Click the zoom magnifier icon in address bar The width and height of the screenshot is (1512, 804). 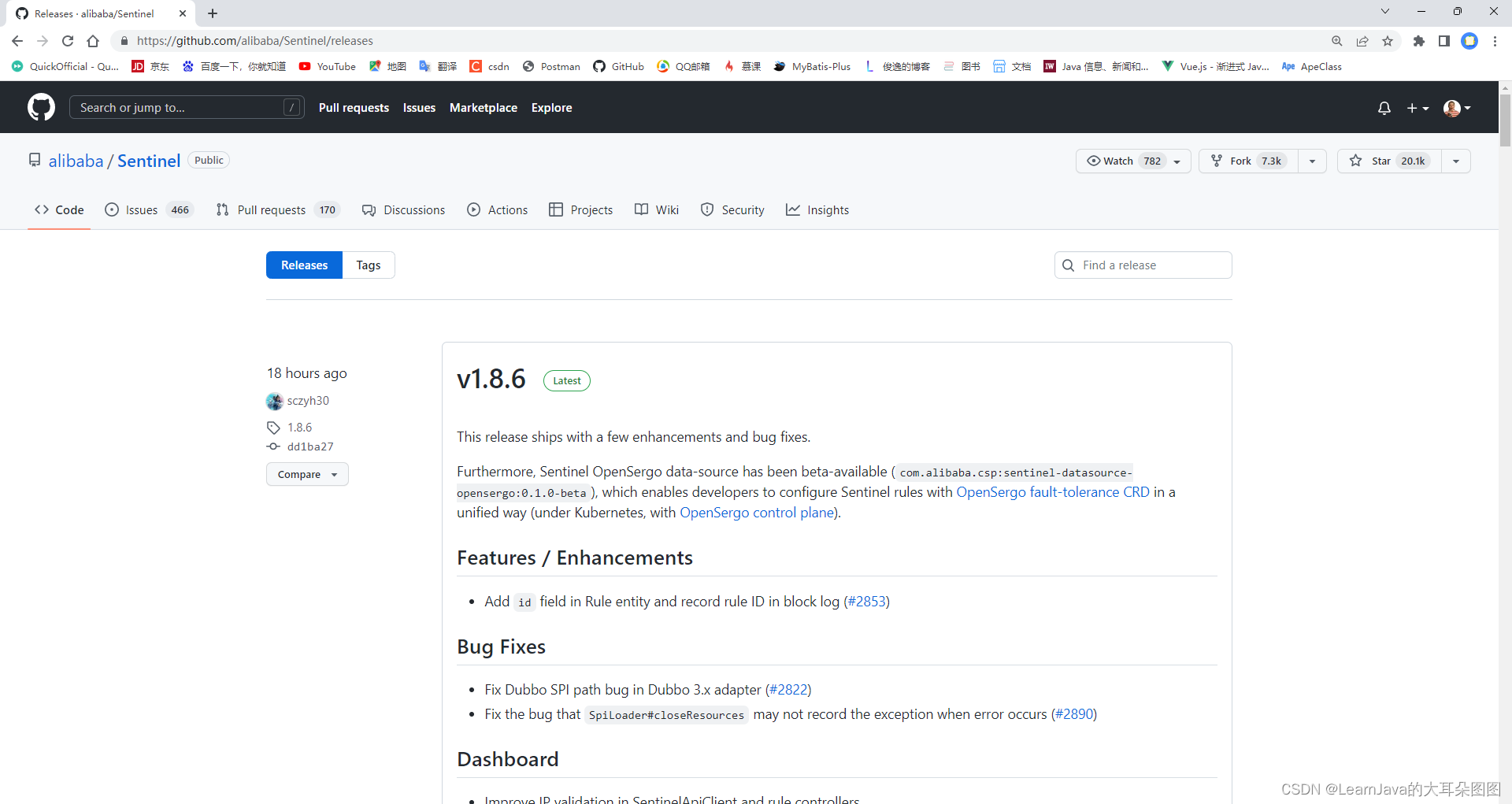[1337, 41]
